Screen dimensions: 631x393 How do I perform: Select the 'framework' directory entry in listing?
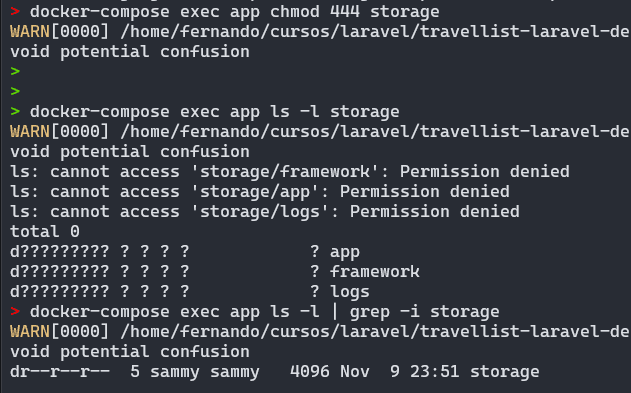[x=375, y=272]
